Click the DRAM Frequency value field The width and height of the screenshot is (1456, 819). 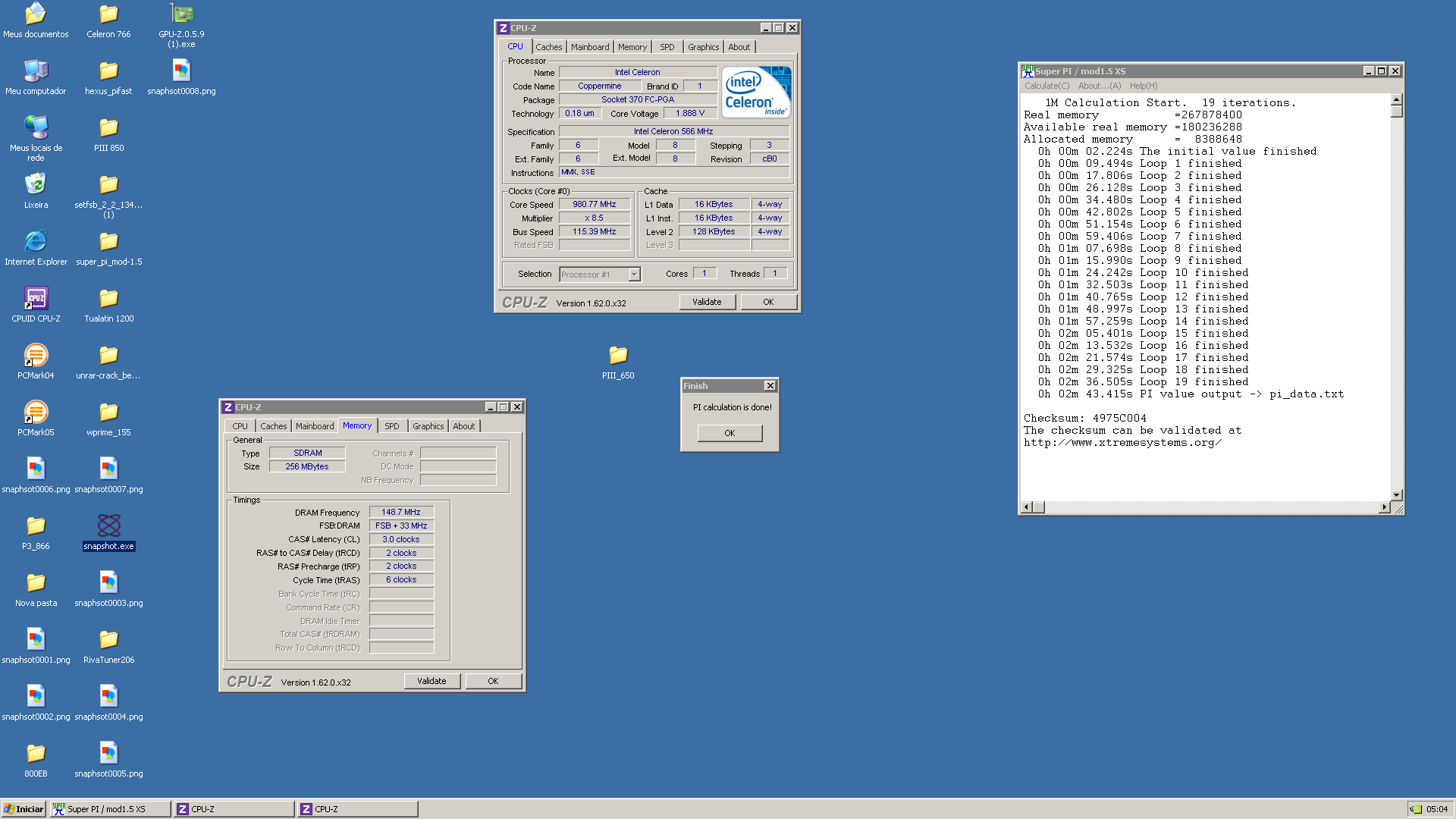coord(401,512)
